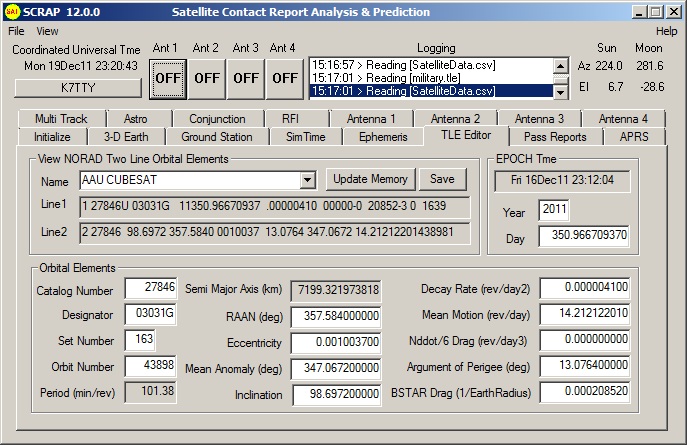Click the K7TTY station button
Image resolution: width=687 pixels, height=445 pixels.
pos(78,88)
